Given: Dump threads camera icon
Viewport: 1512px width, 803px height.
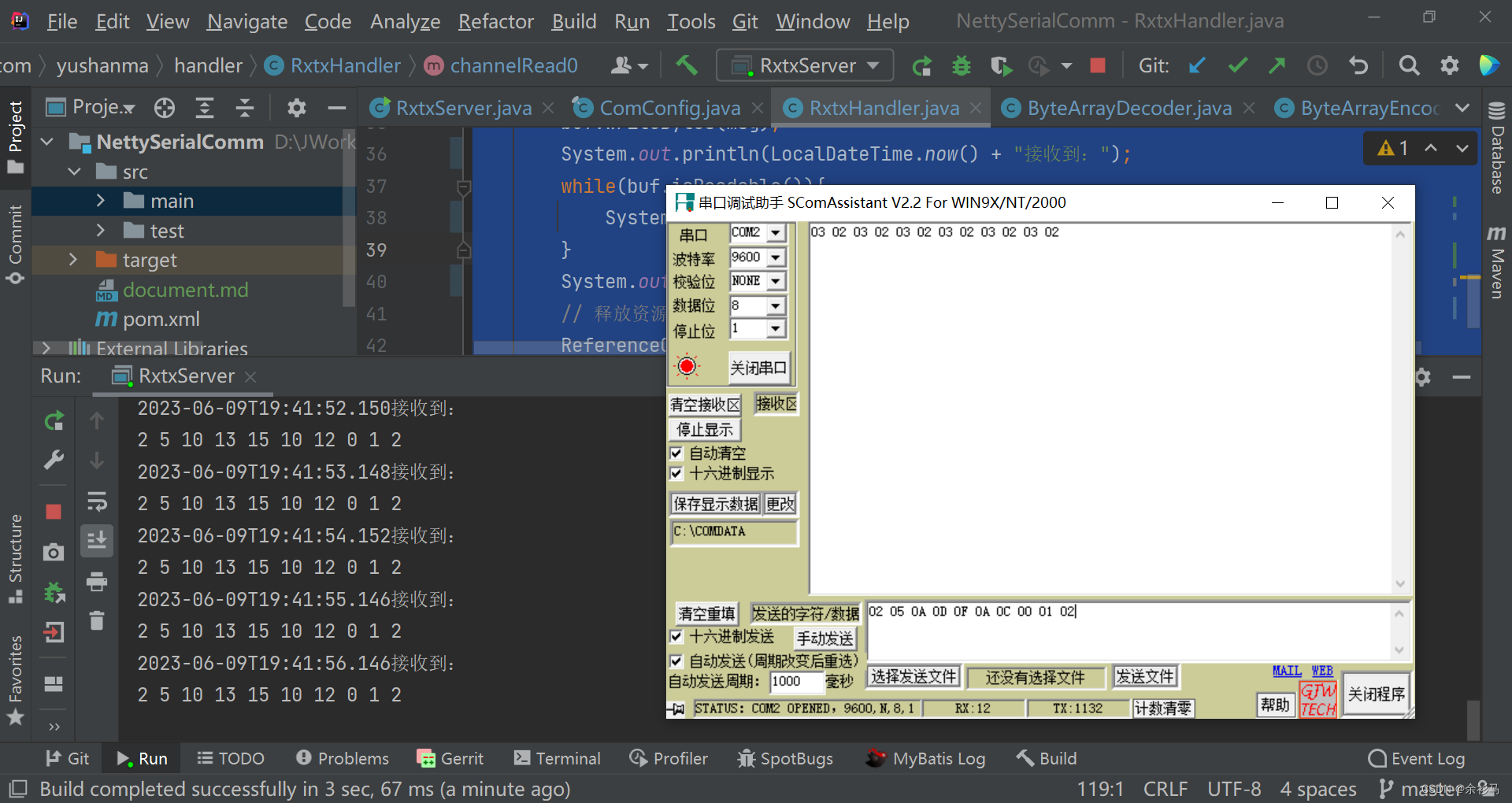Looking at the screenshot, I should pyautogui.click(x=54, y=552).
